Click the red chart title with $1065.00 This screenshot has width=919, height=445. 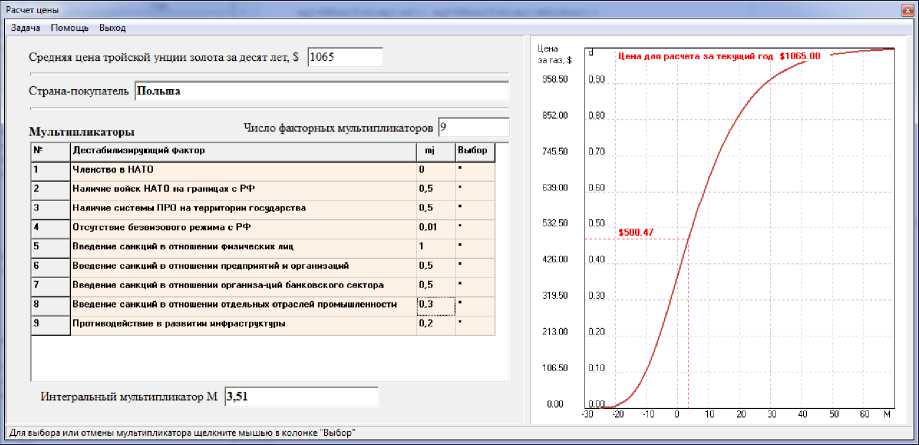719,56
